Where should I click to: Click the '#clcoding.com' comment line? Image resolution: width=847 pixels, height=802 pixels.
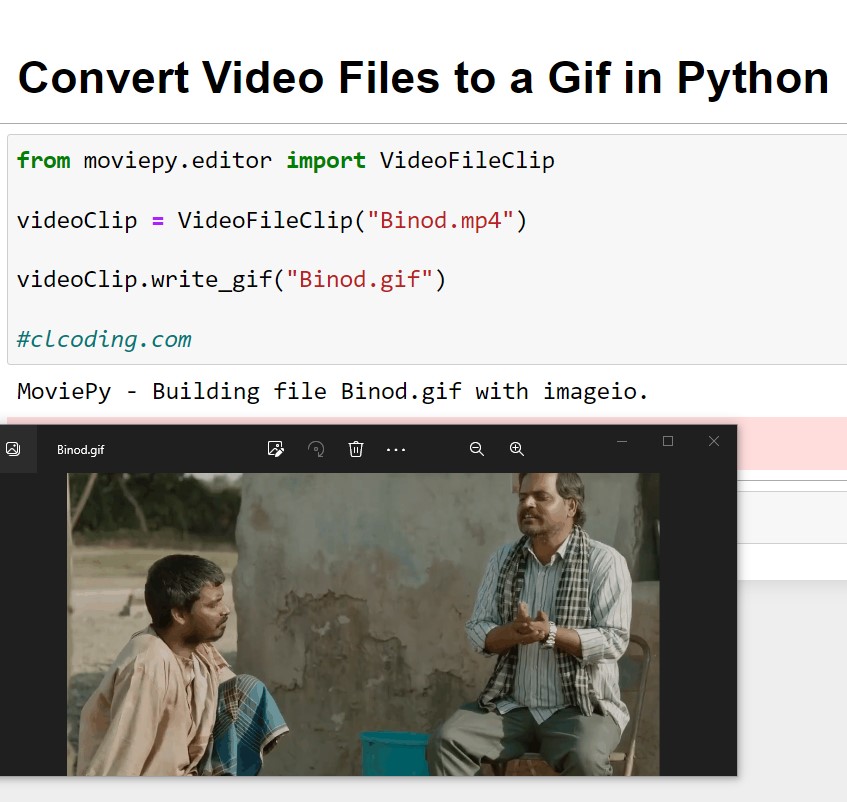click(104, 339)
